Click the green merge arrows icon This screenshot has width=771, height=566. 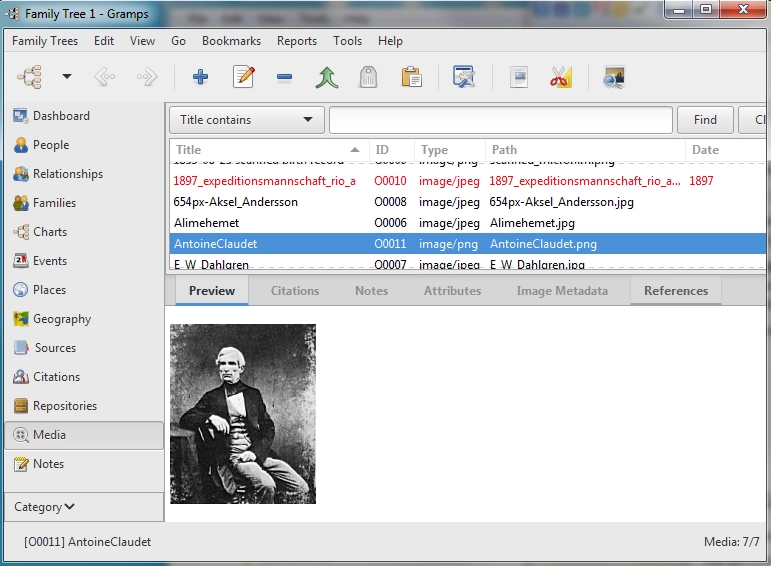tap(326, 77)
